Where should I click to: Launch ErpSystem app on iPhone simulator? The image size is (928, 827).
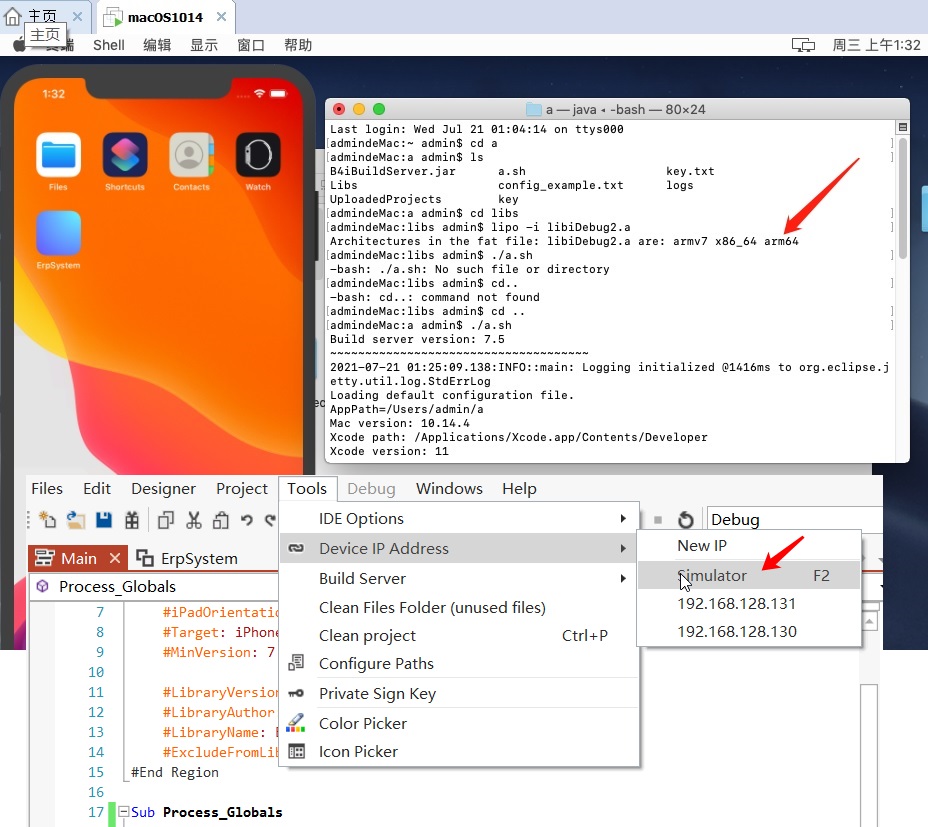click(x=58, y=233)
